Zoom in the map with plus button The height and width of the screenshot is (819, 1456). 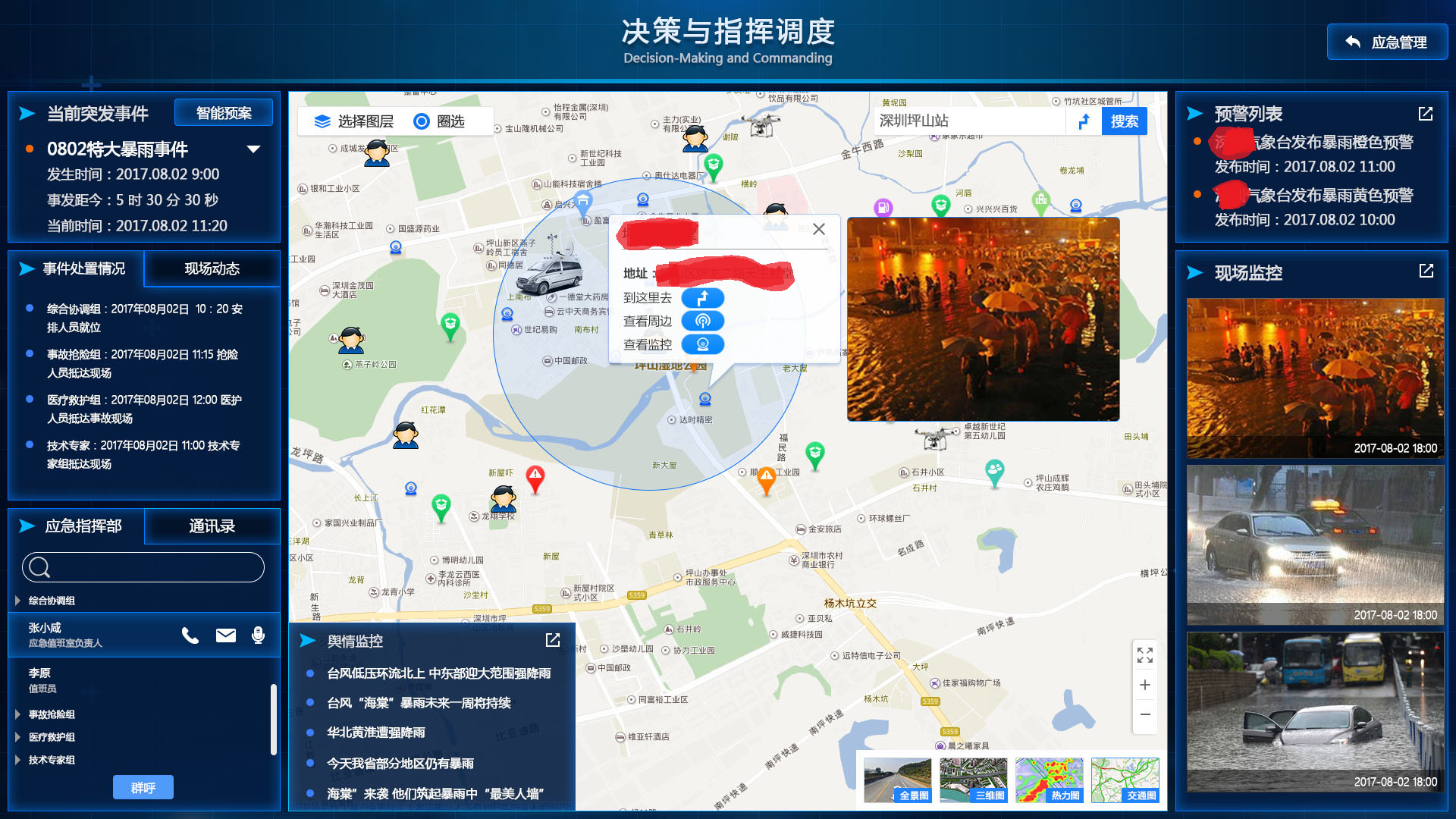point(1145,685)
